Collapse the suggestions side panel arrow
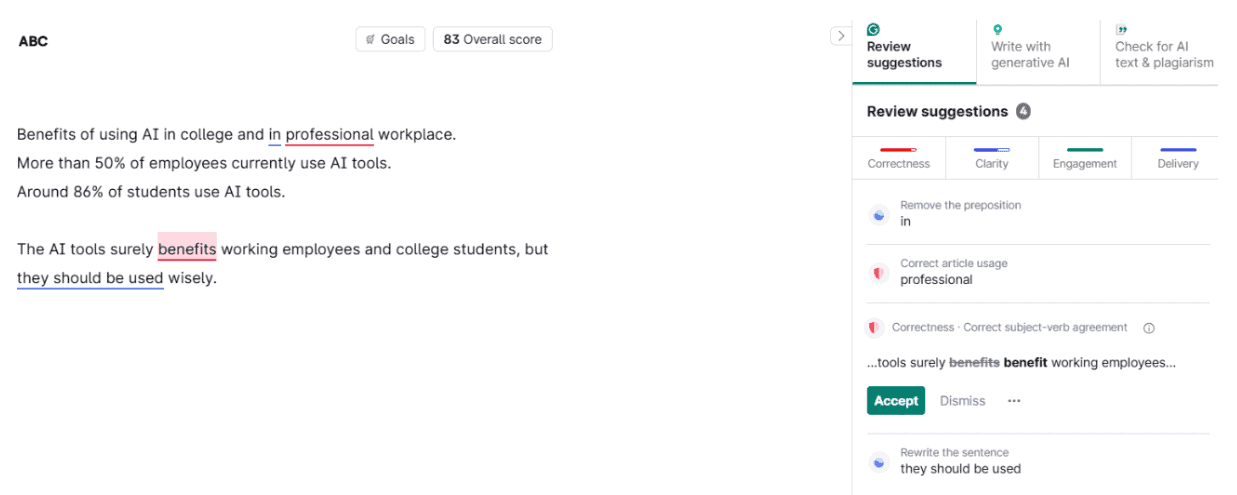The image size is (1237, 495). pos(840,36)
